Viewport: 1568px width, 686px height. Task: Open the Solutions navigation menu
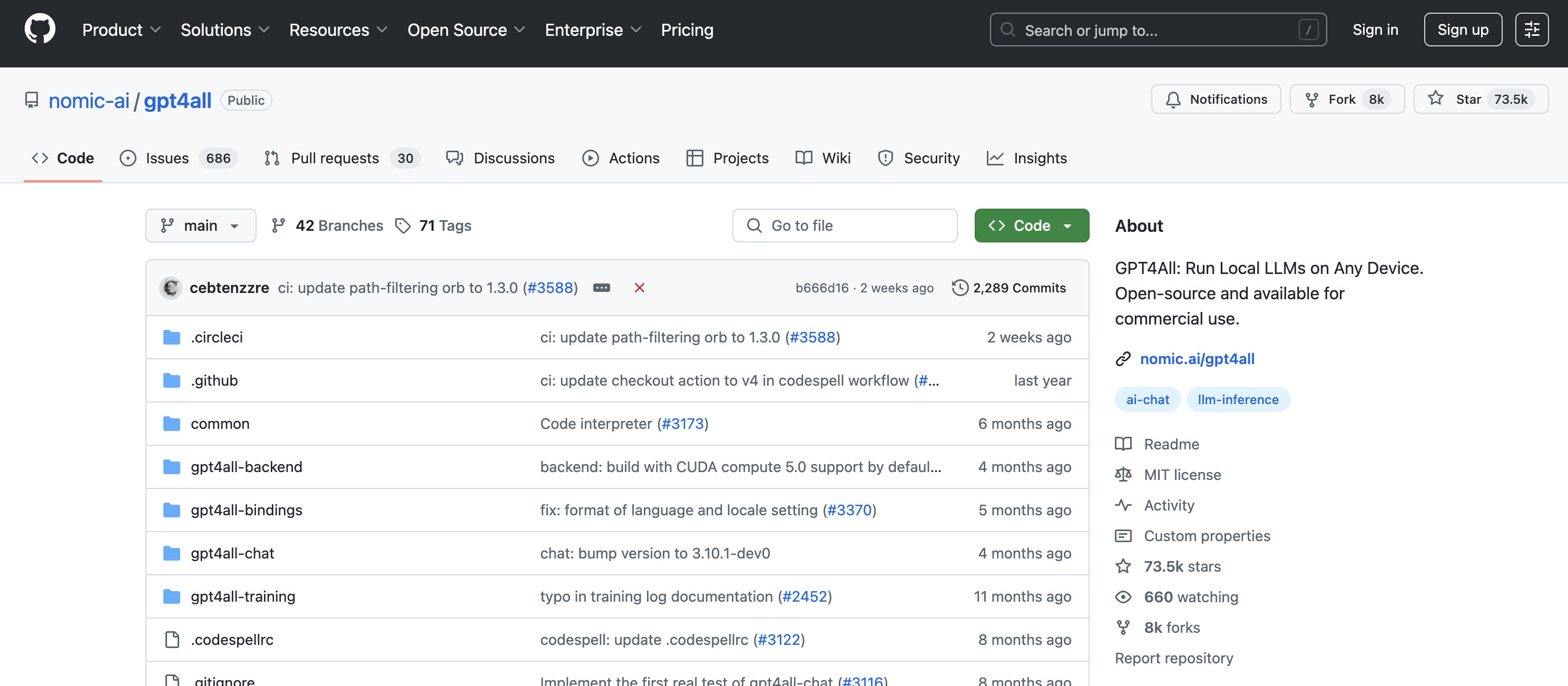pos(224,30)
